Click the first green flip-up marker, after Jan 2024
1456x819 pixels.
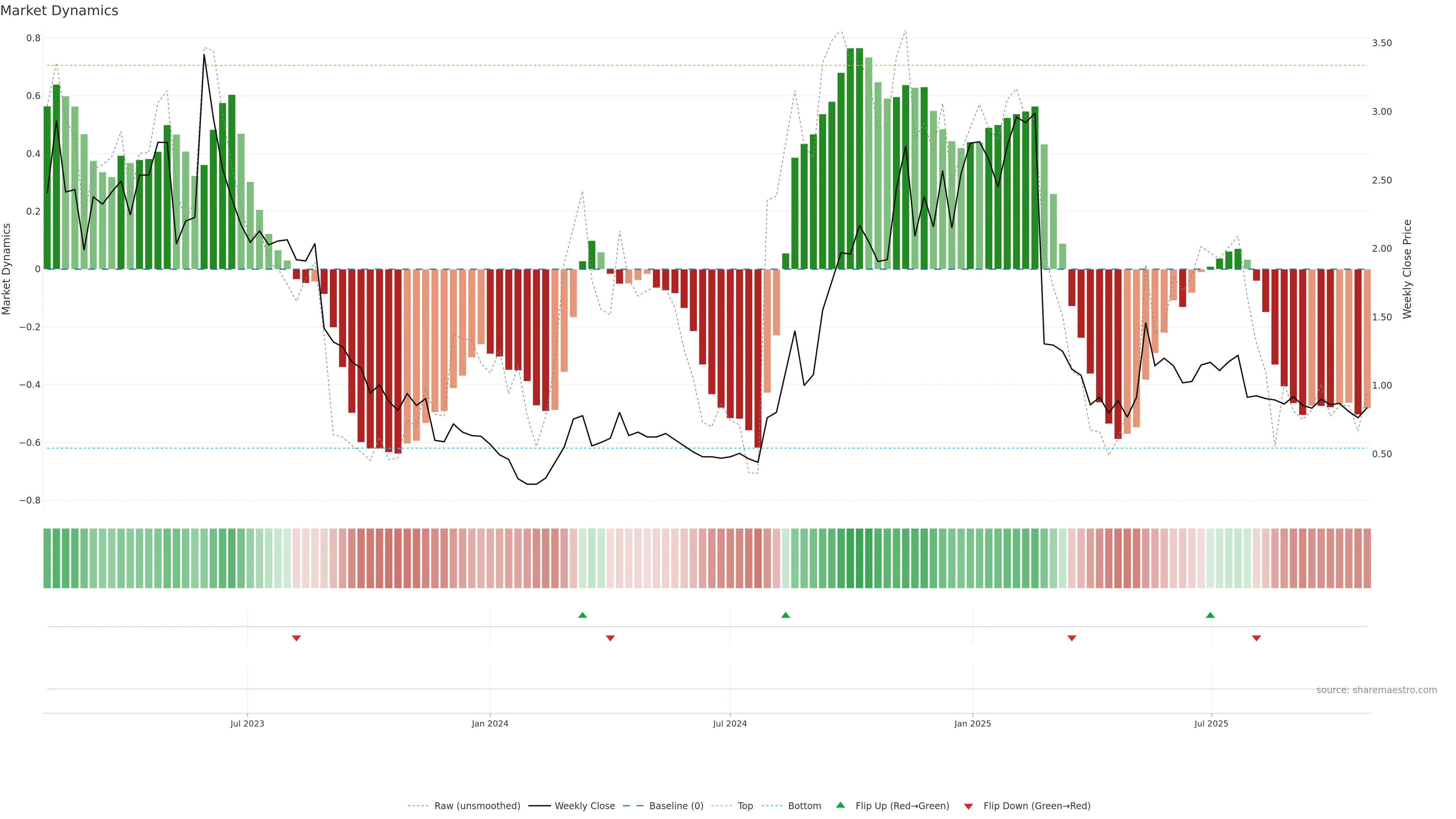[x=583, y=615]
